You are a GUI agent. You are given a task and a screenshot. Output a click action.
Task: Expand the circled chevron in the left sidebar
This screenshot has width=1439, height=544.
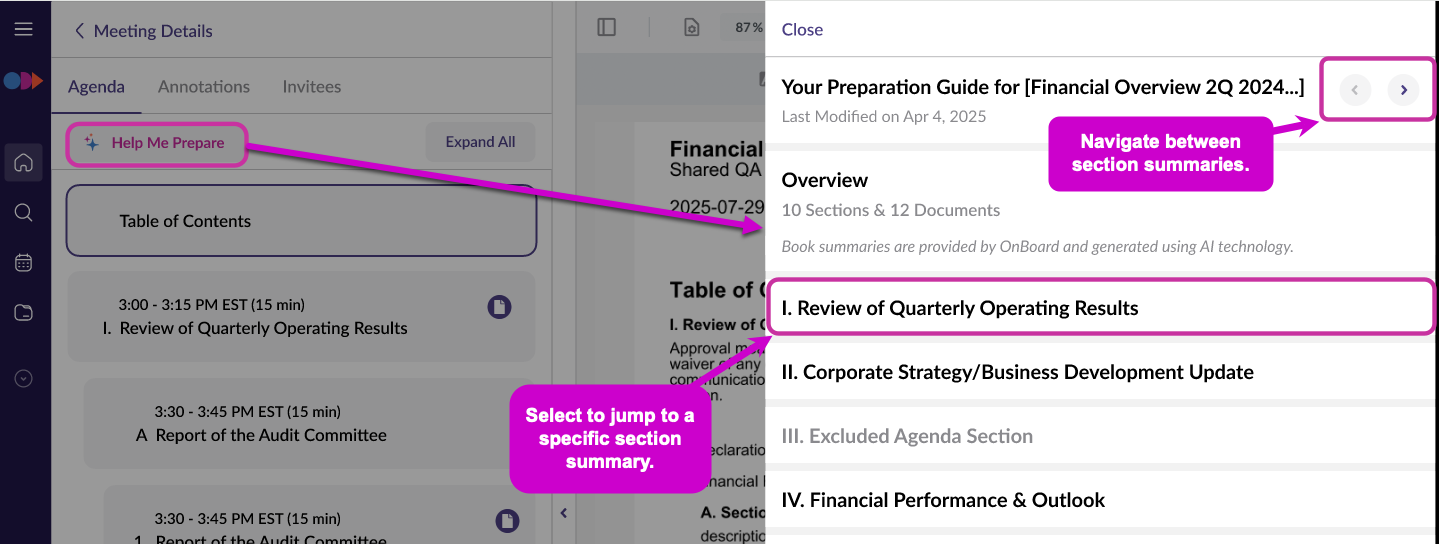pyautogui.click(x=24, y=379)
